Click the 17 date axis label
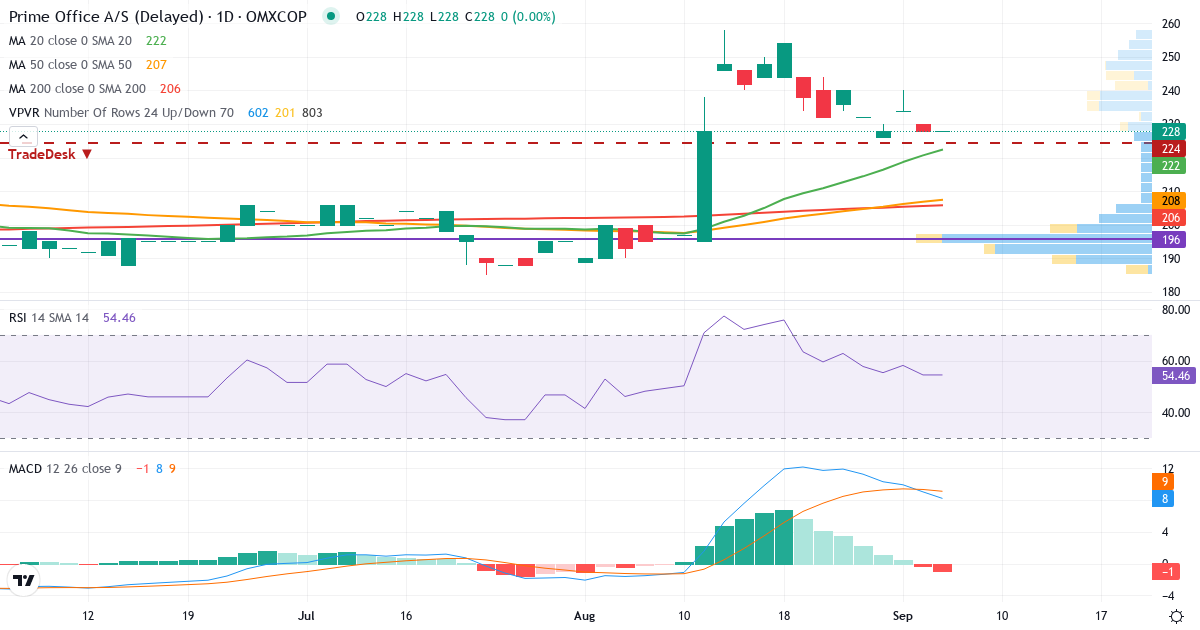 [1100, 616]
